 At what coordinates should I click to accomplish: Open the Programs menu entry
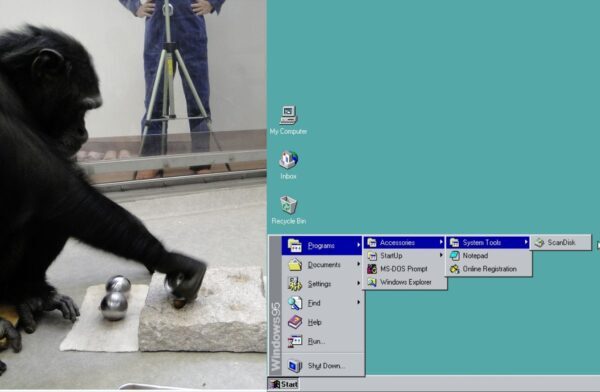click(x=322, y=245)
